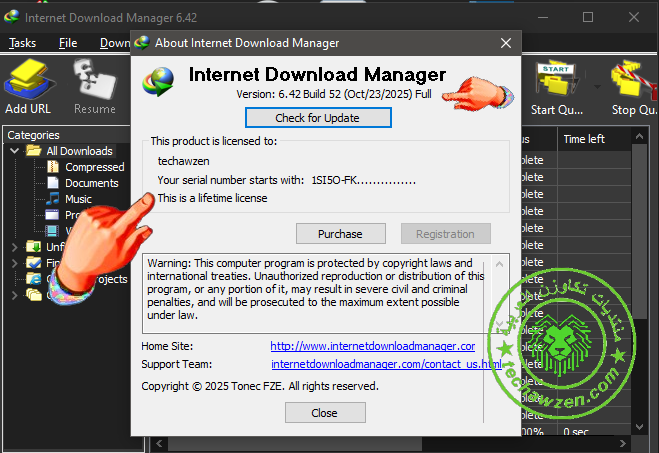
Task: Open the Support Team contact_us link
Action: (387, 364)
